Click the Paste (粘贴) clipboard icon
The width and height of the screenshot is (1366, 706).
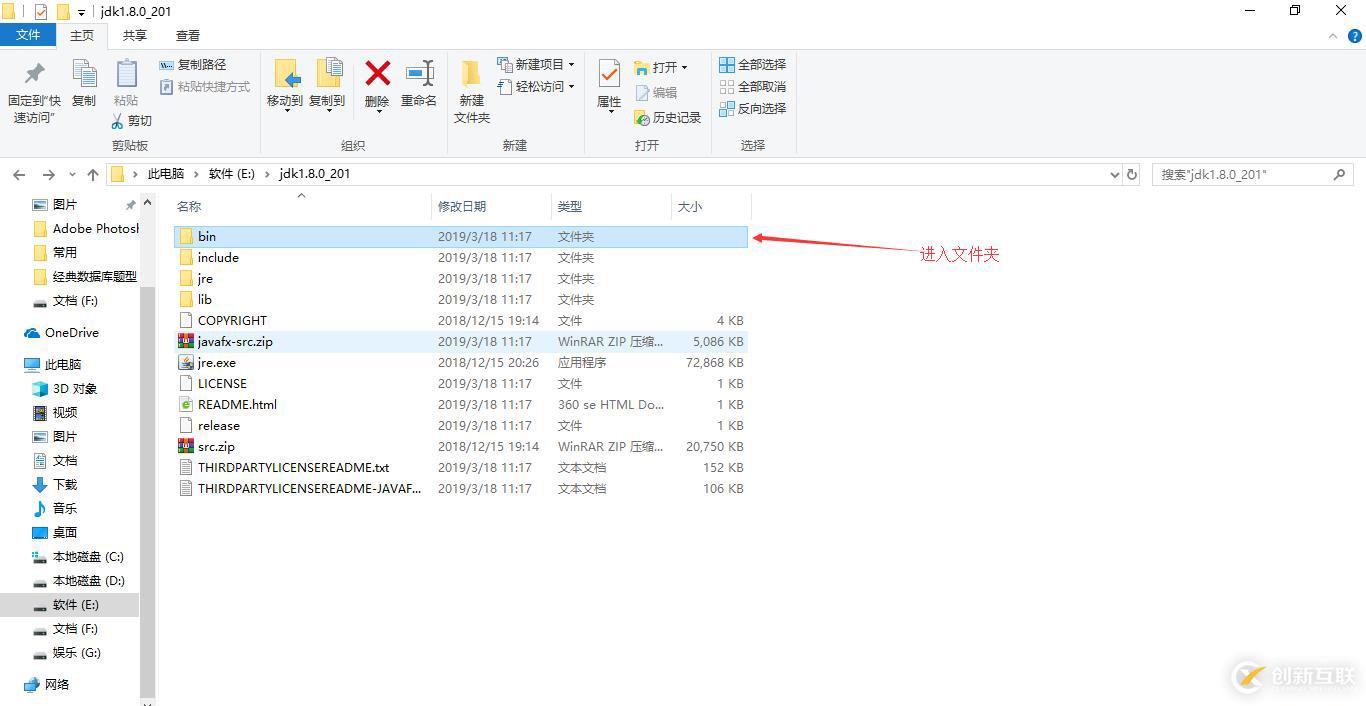click(126, 74)
